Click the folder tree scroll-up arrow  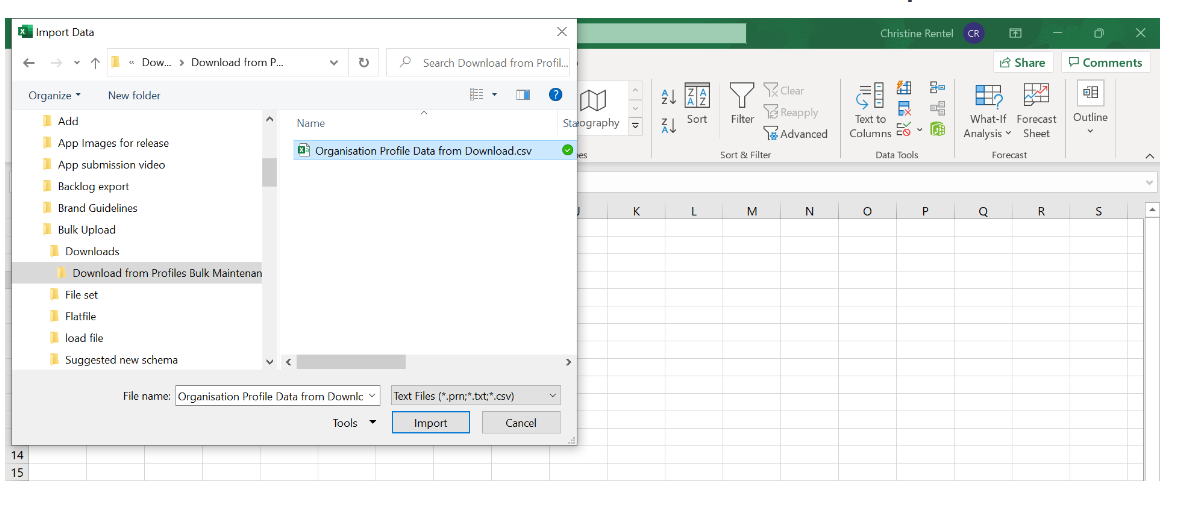(x=270, y=118)
